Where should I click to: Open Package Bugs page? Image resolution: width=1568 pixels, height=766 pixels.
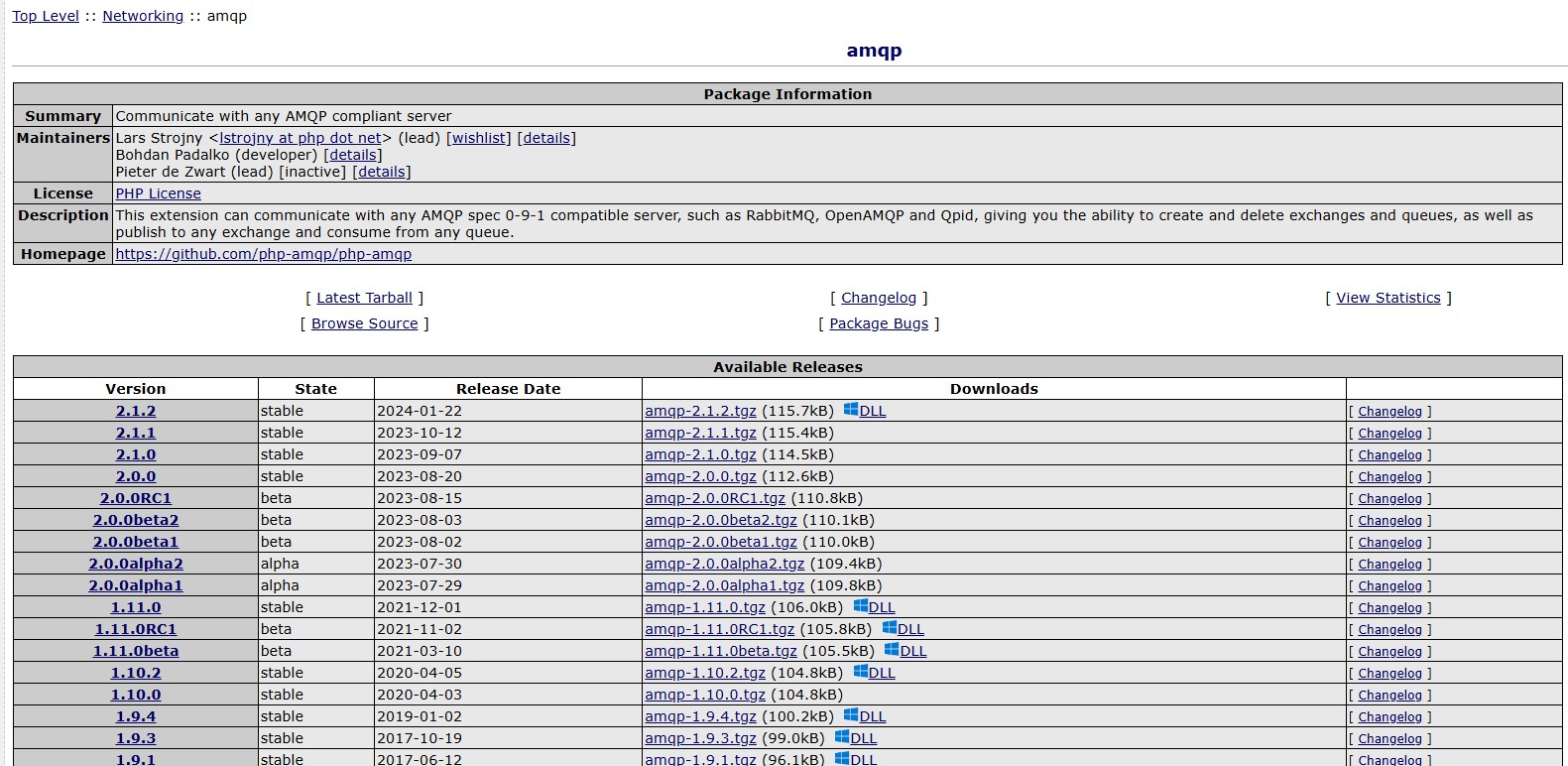pyautogui.click(x=879, y=323)
